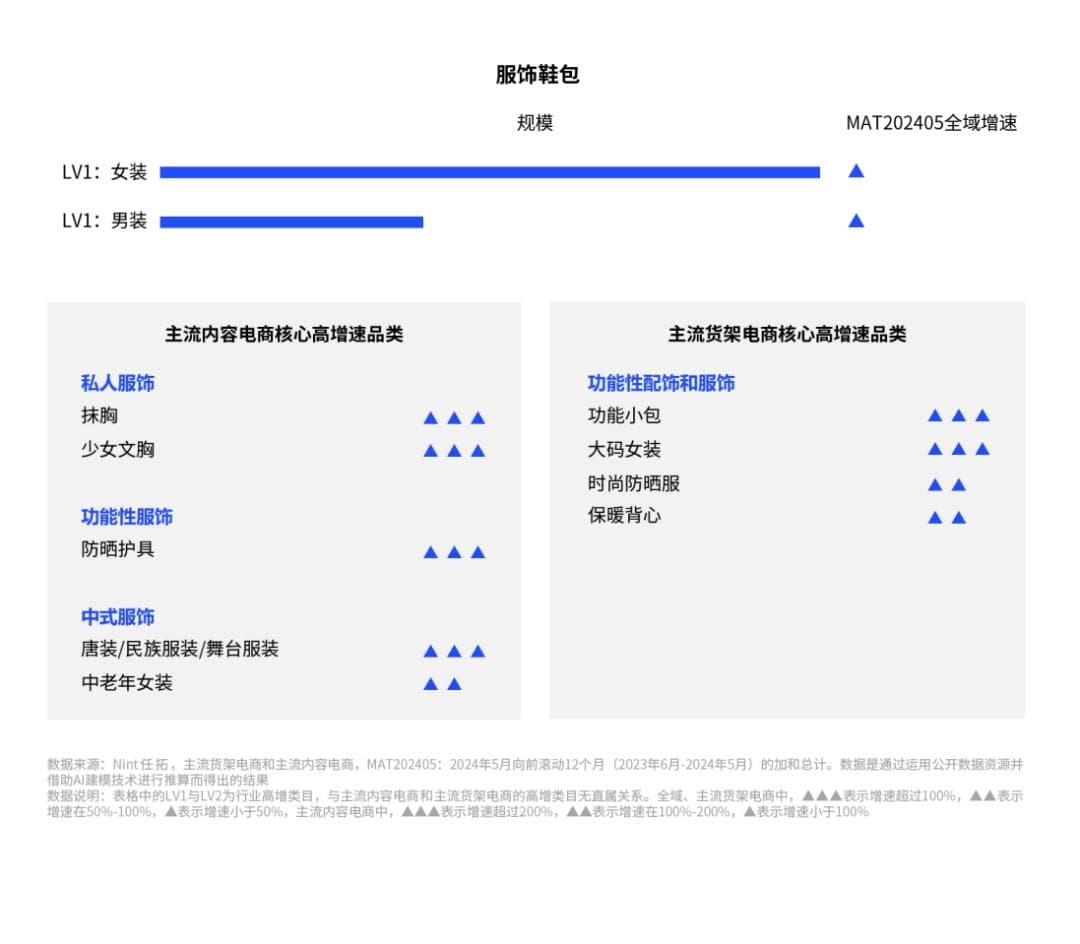Click the double triangles next to 时尚防晒服
The image size is (1080, 944).
(946, 485)
